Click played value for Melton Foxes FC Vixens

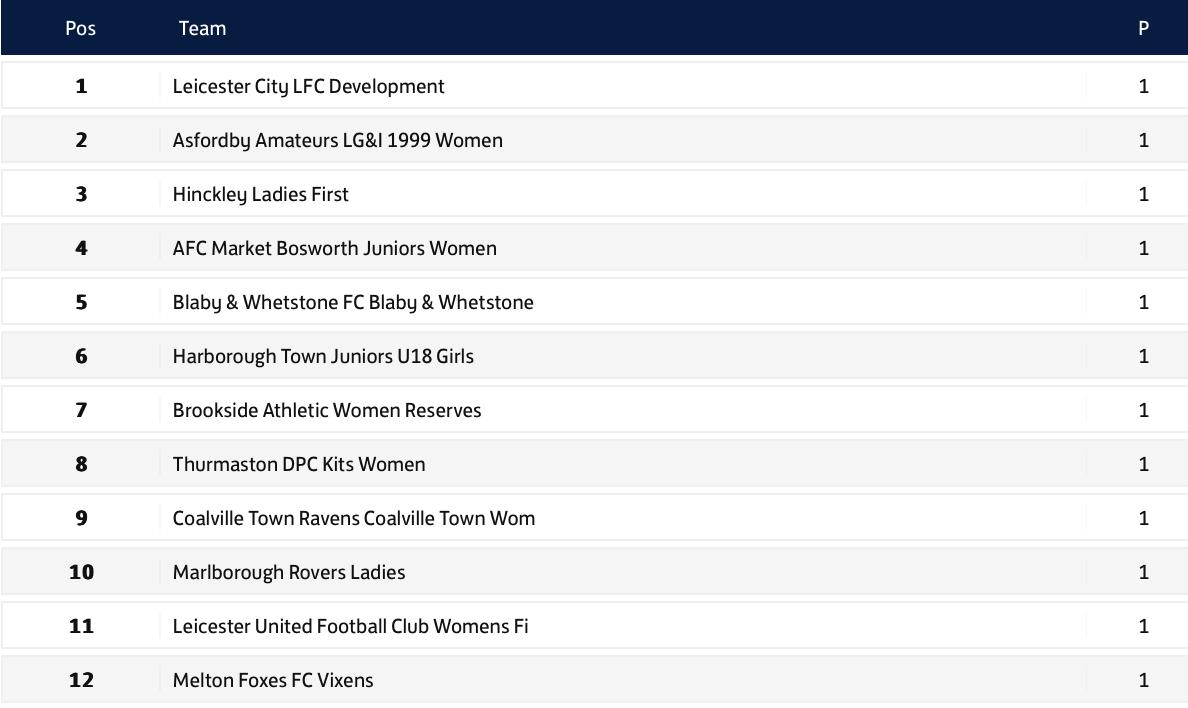1143,680
